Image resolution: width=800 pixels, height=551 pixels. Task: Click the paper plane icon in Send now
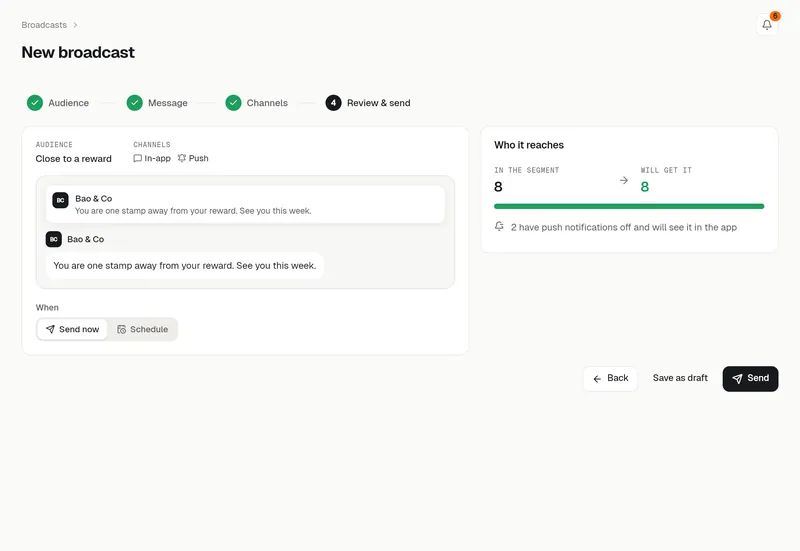pos(50,329)
